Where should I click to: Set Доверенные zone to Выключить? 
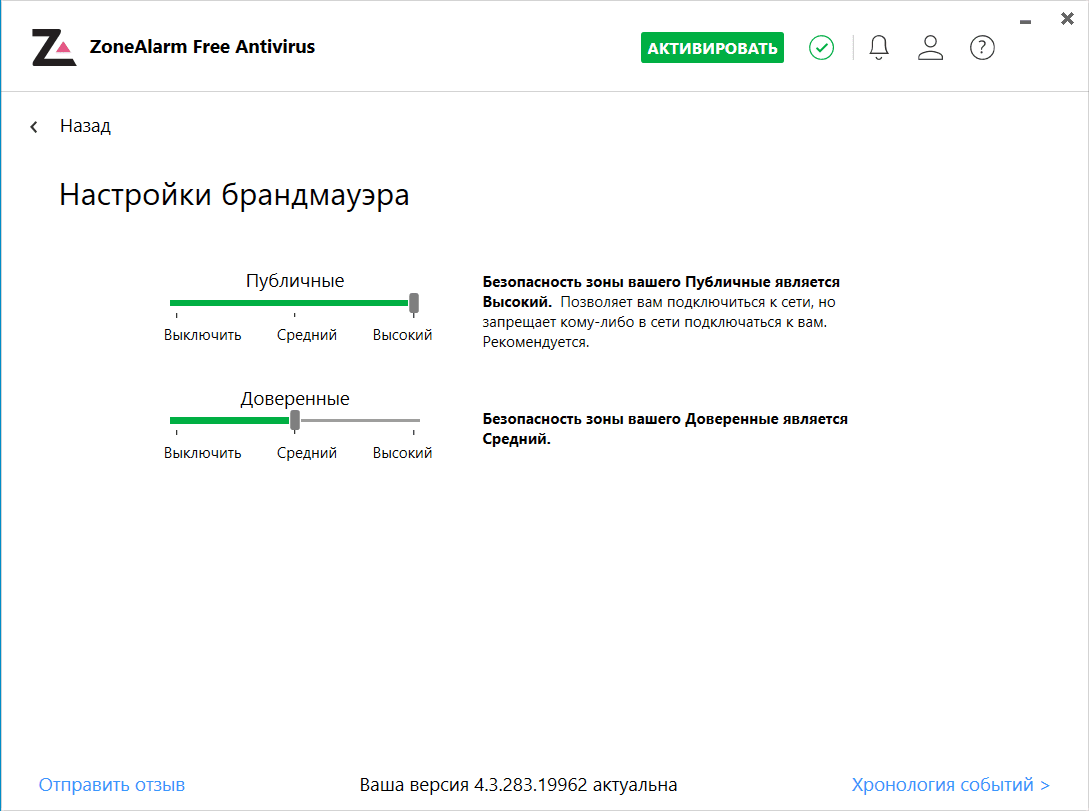pyautogui.click(x=176, y=420)
